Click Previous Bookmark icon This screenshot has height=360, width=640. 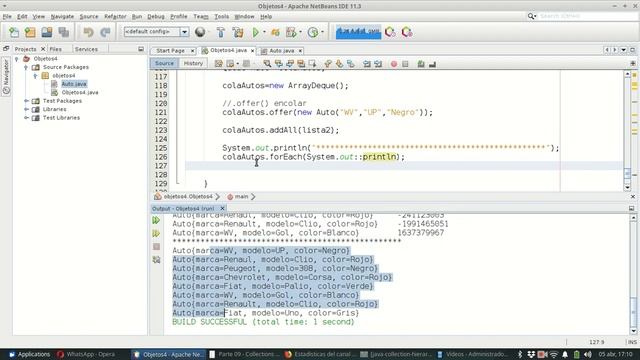[328, 64]
